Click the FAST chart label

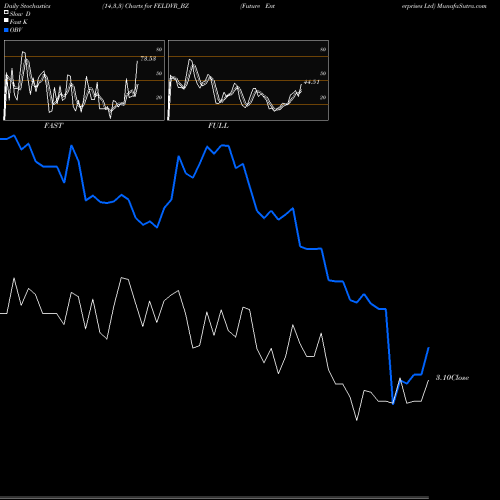(x=53, y=126)
